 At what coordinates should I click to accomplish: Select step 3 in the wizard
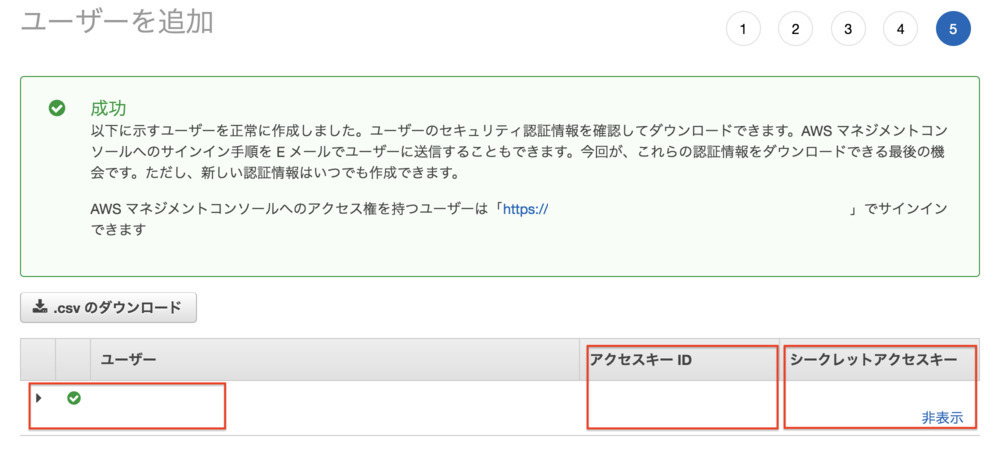(x=848, y=29)
